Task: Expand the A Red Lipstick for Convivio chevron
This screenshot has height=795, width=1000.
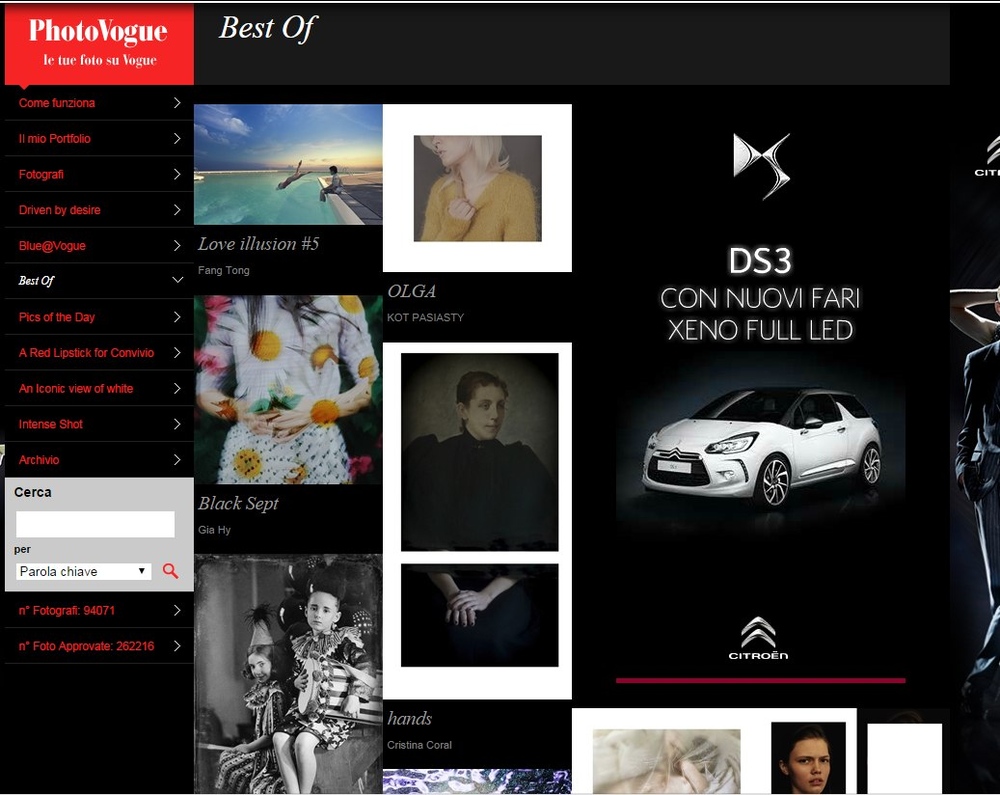Action: (177, 353)
